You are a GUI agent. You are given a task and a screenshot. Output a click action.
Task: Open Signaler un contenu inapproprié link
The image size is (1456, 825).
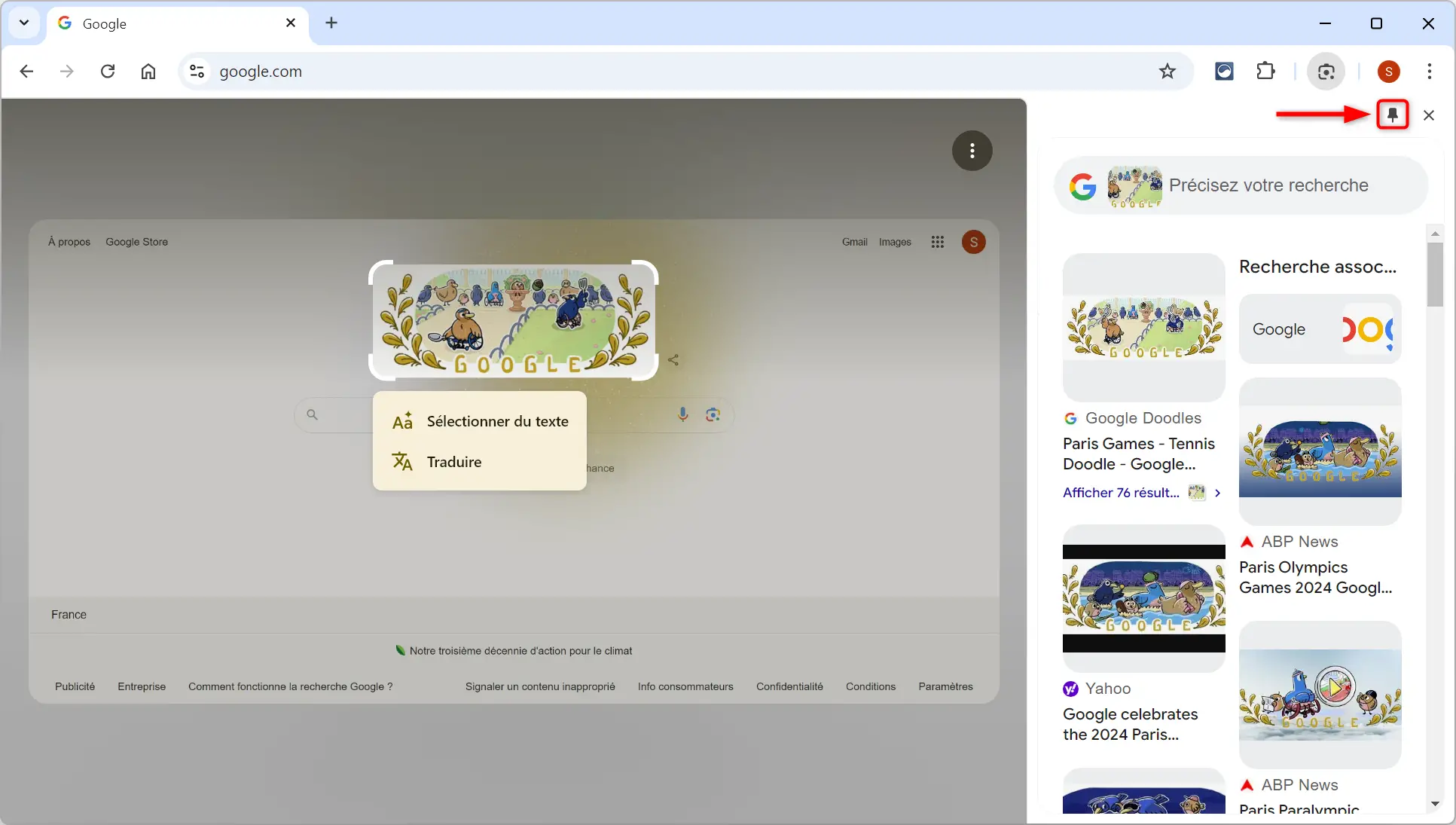pyautogui.click(x=540, y=686)
